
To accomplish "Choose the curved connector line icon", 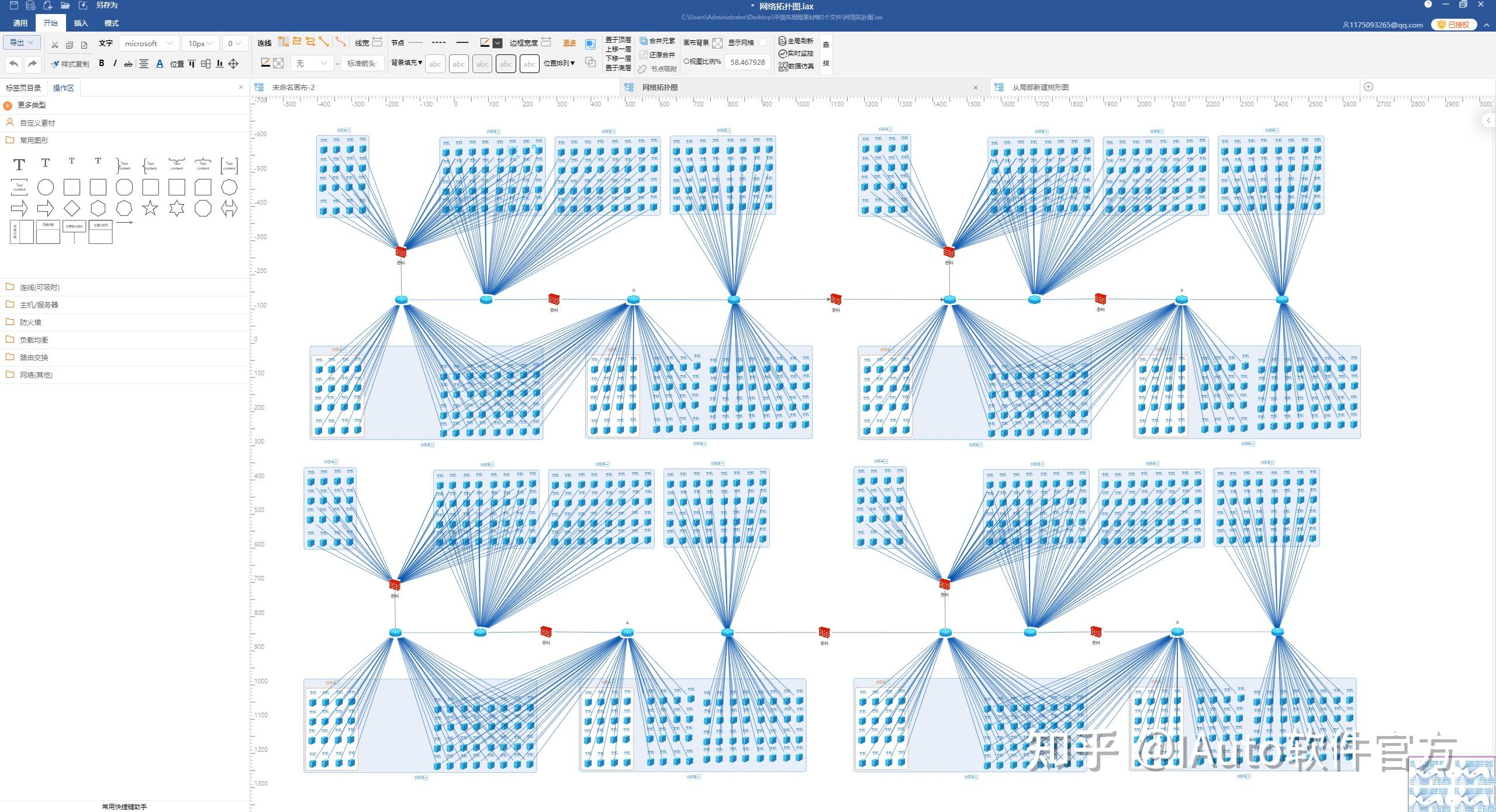I will click(x=340, y=42).
